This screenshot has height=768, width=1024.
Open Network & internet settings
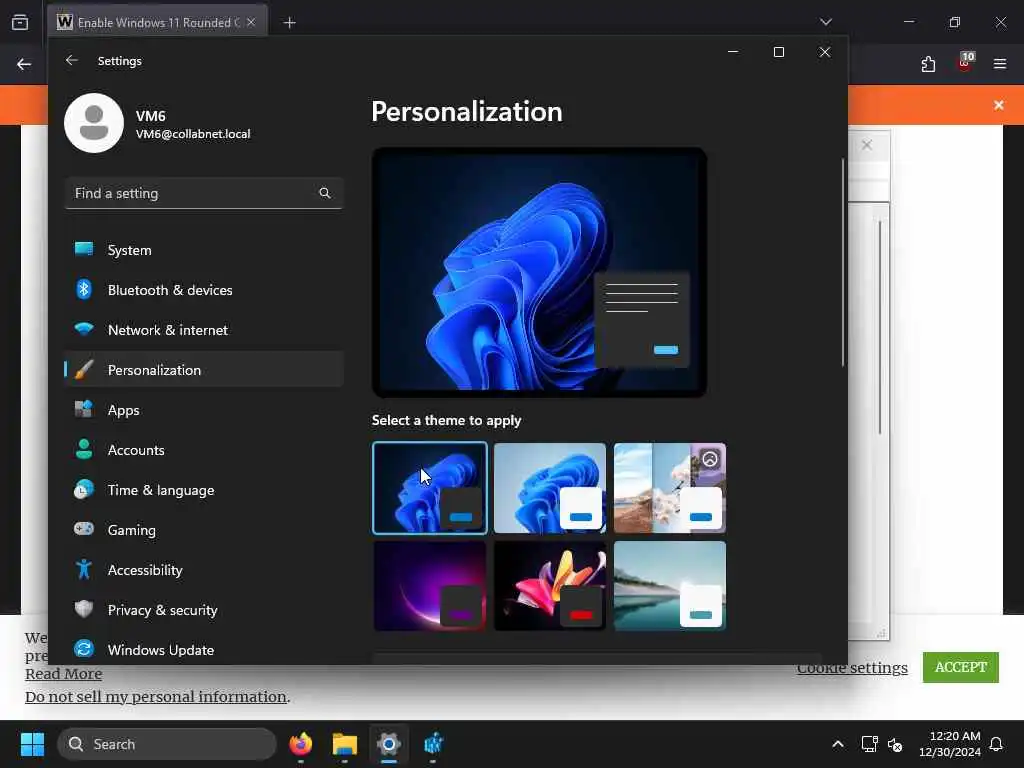(204, 330)
